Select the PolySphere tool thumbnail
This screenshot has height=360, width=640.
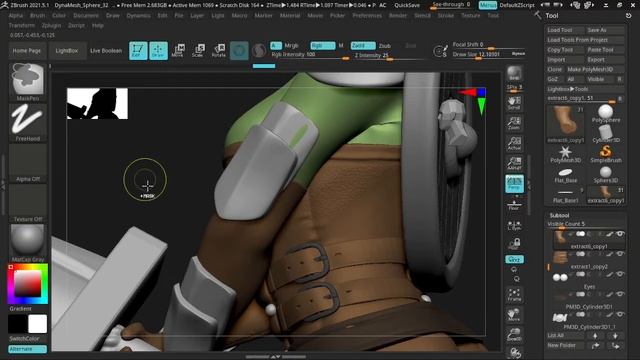coord(606,113)
